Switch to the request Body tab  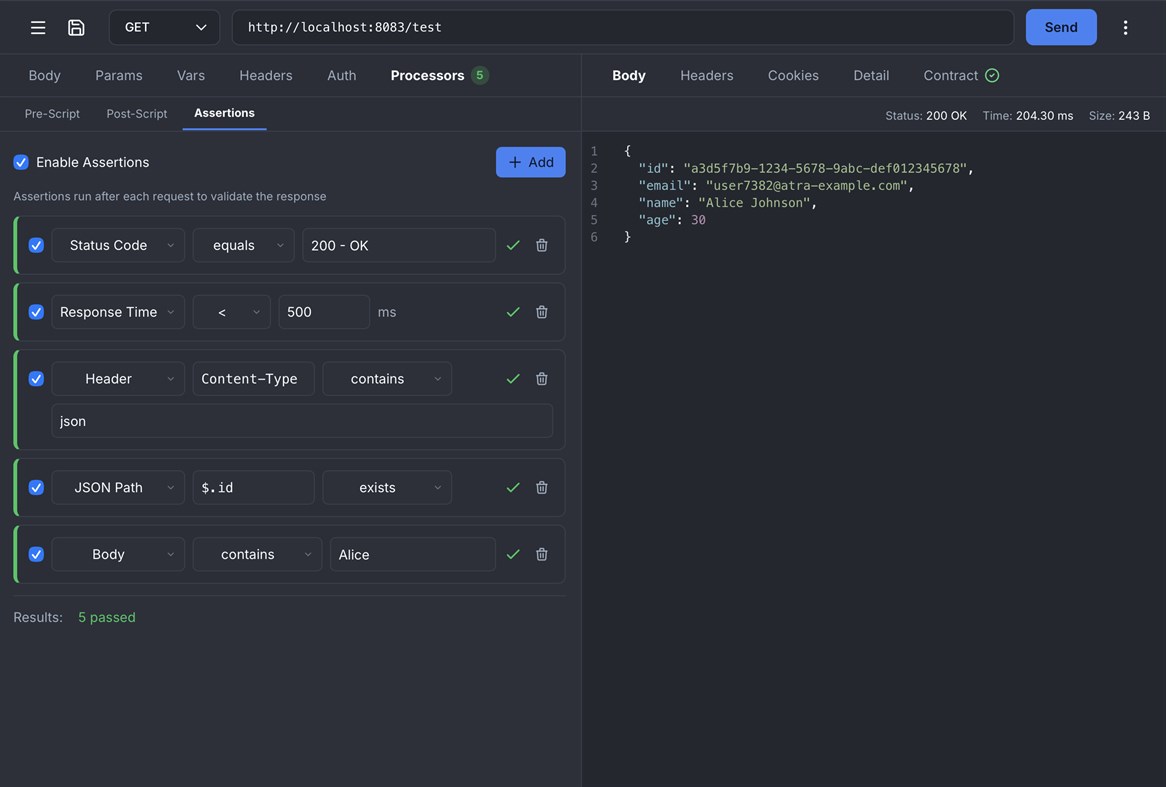tap(45, 75)
